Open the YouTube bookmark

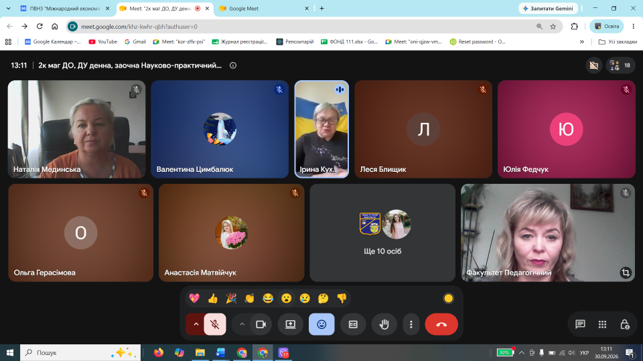[103, 41]
